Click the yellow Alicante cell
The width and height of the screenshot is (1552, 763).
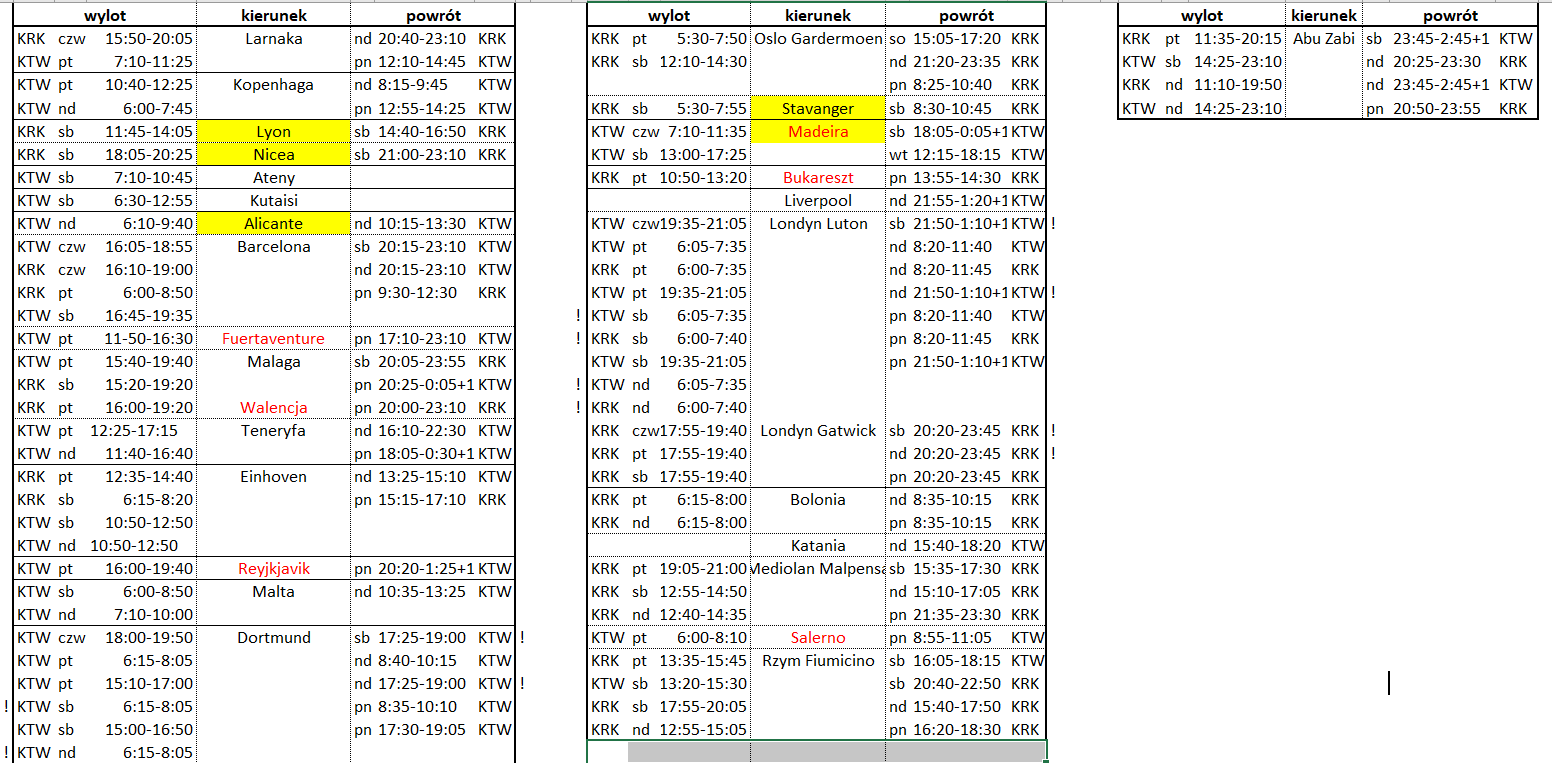point(274,223)
